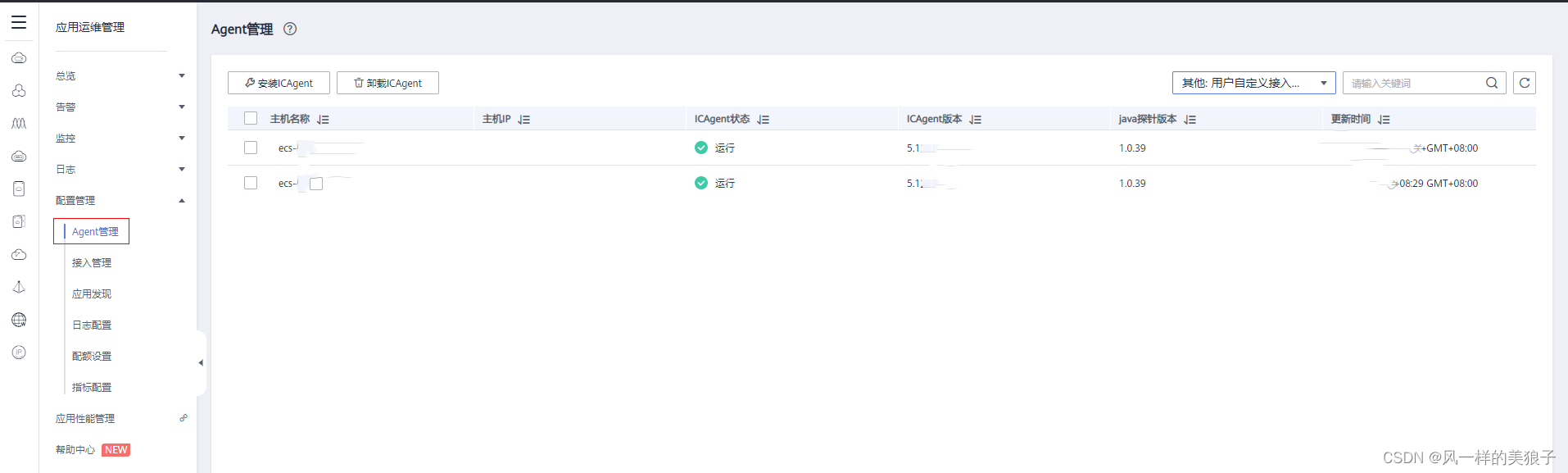The image size is (1568, 473).
Task: Click the 安装ICAgent button
Action: click(x=279, y=83)
